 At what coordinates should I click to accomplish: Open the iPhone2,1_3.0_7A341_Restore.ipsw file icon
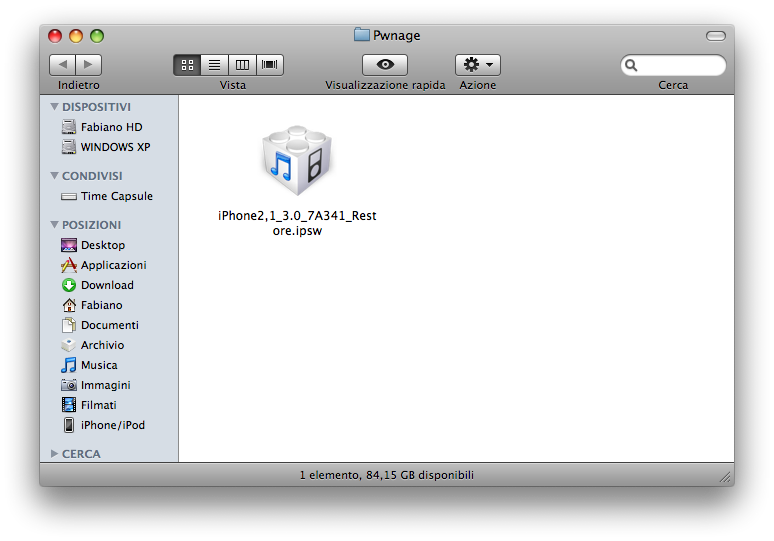point(296,162)
